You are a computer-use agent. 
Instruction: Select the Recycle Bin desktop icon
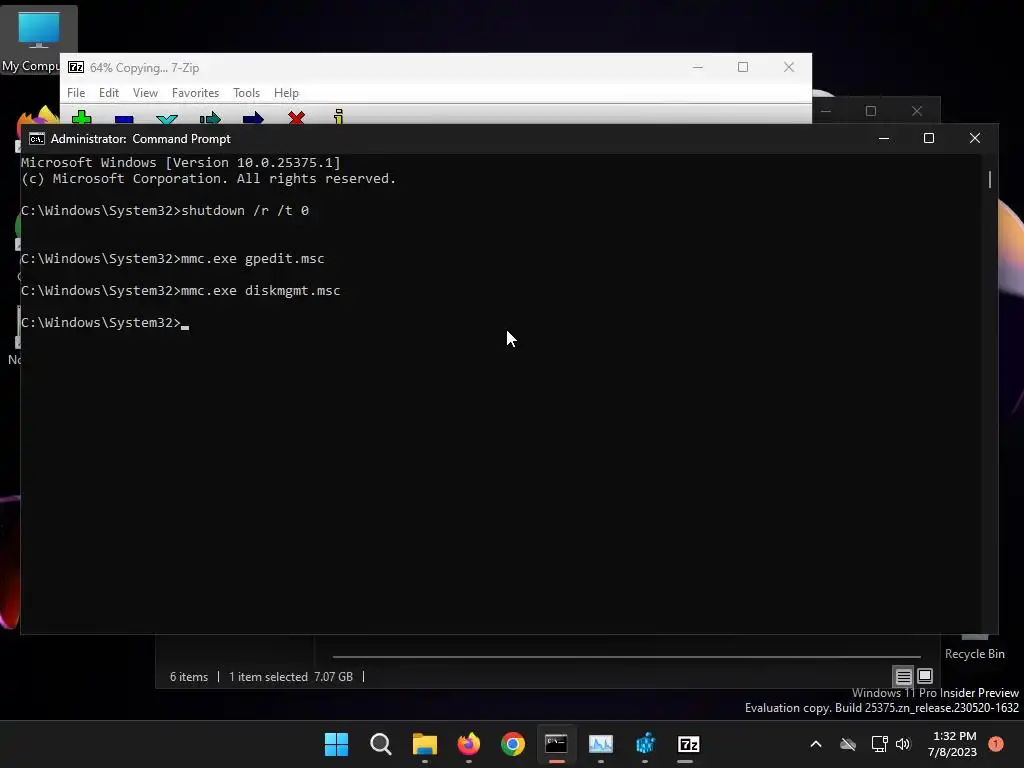tap(974, 649)
